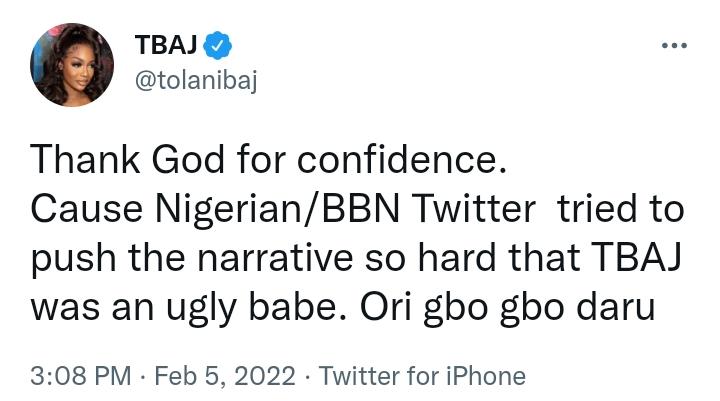Image resolution: width=720 pixels, height=401 pixels.
Task: Click "tried to" in the tweet text
Action: tap(621, 209)
